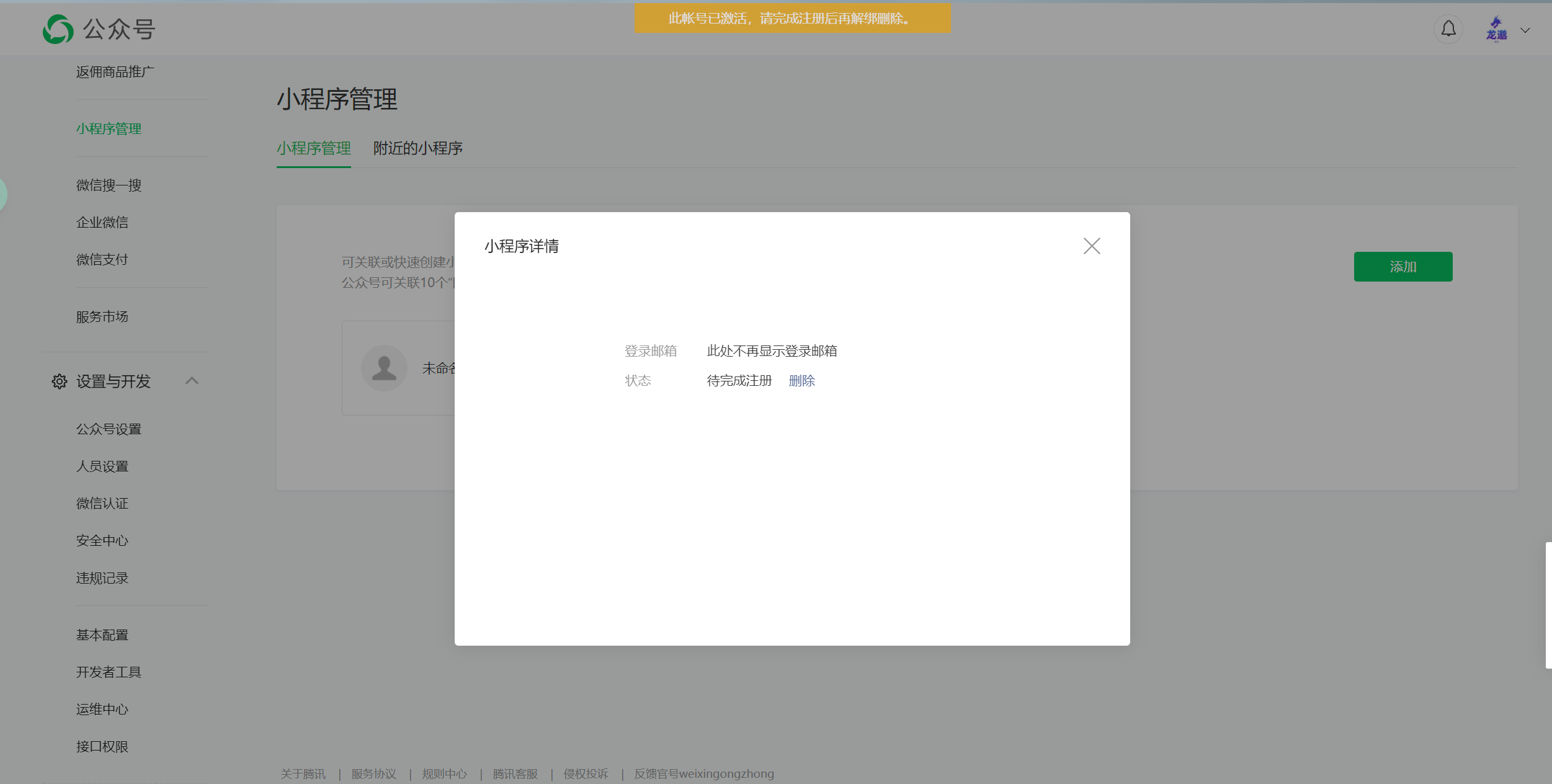The height and width of the screenshot is (784, 1552).
Task: Open 小程序管理 in sidebar
Action: pos(109,129)
